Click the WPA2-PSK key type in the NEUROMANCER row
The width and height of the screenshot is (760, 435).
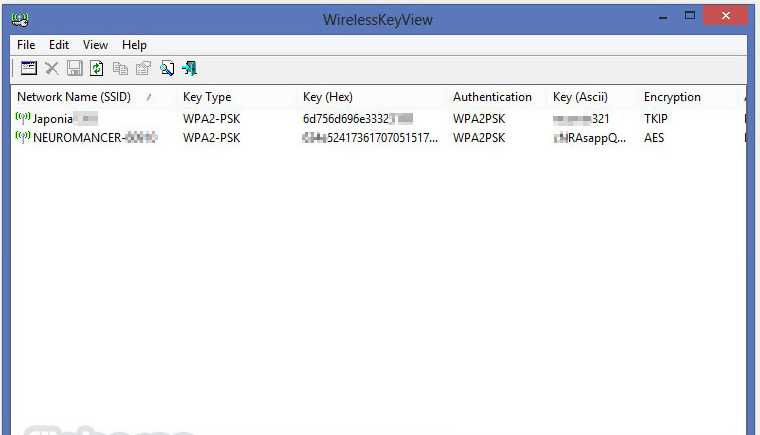coord(211,138)
